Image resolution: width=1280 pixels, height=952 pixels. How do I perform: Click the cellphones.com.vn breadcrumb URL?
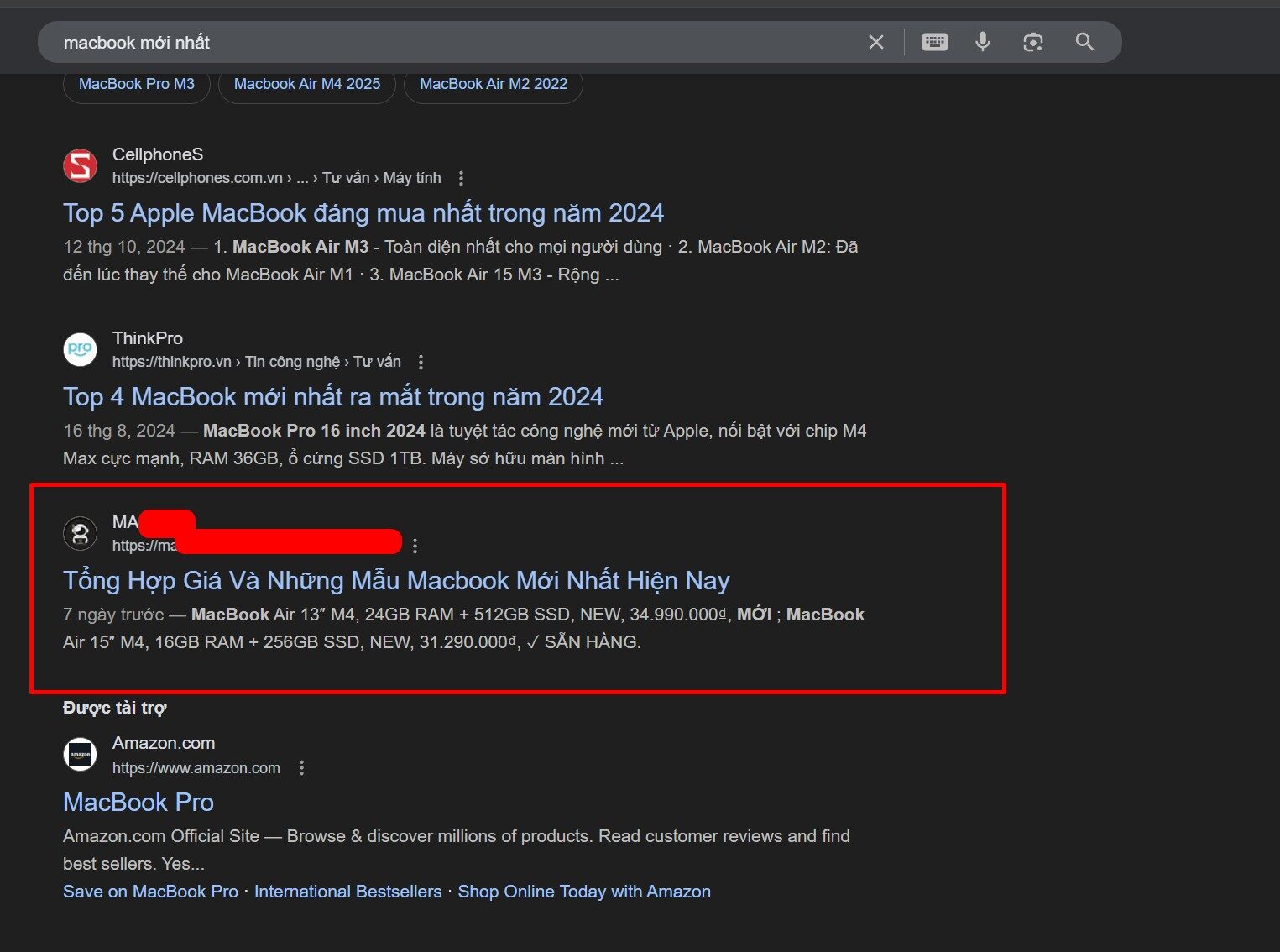[x=276, y=178]
